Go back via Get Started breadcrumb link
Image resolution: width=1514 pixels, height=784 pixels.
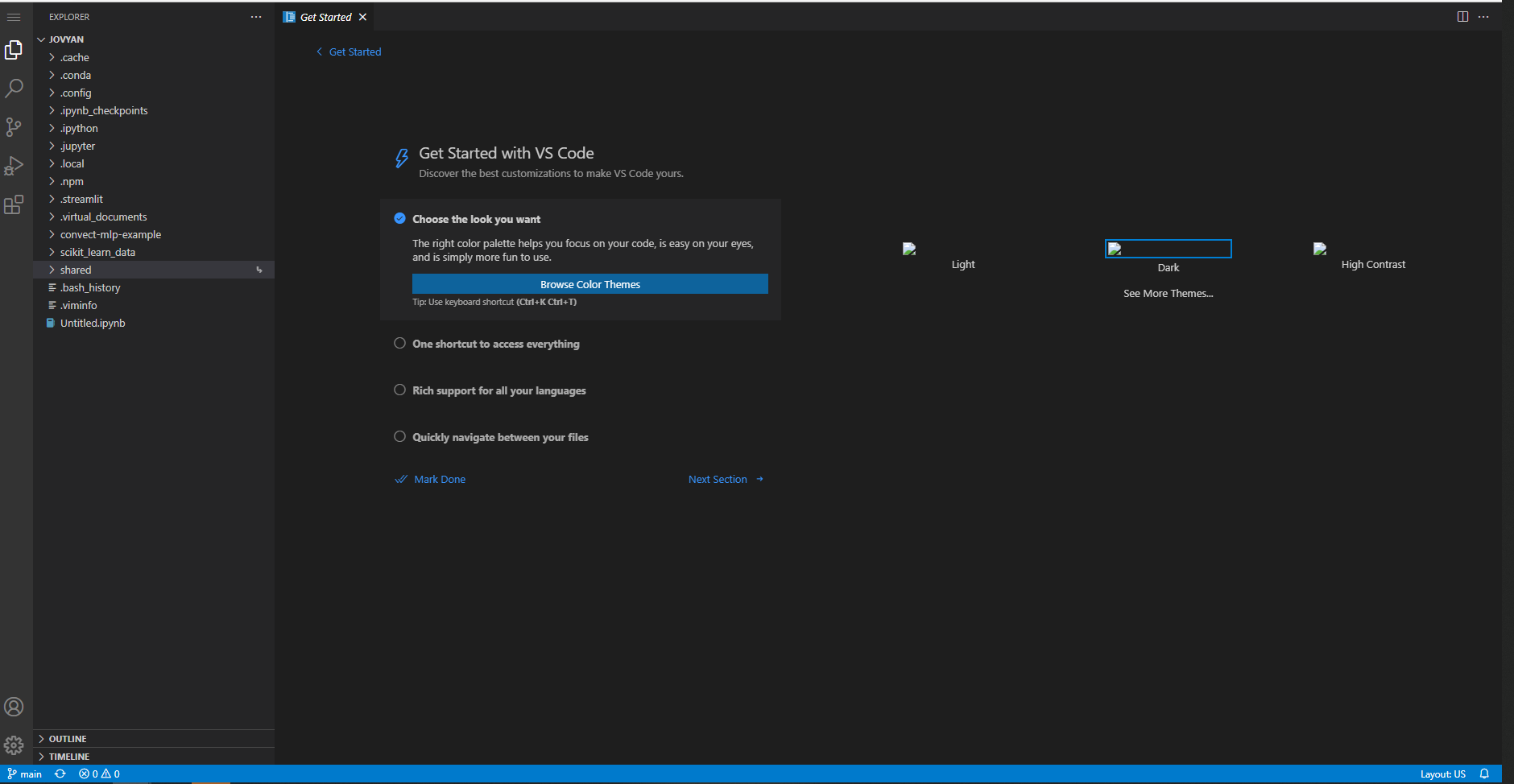click(x=349, y=52)
